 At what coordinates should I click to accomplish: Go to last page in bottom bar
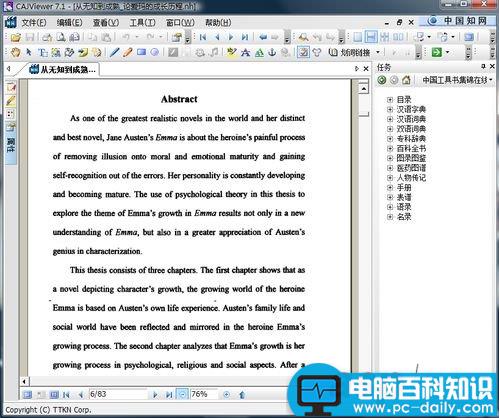tap(169, 395)
